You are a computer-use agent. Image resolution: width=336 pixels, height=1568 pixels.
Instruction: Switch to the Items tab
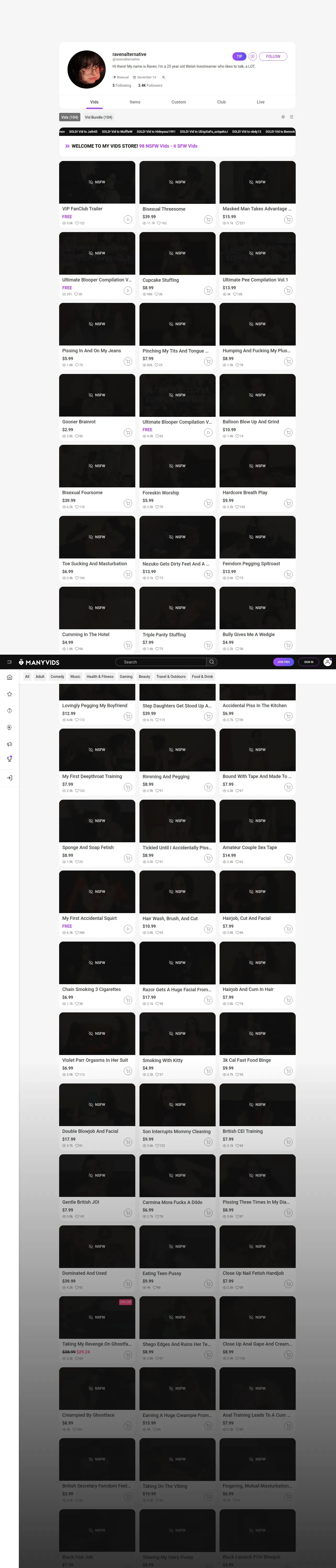tap(135, 102)
